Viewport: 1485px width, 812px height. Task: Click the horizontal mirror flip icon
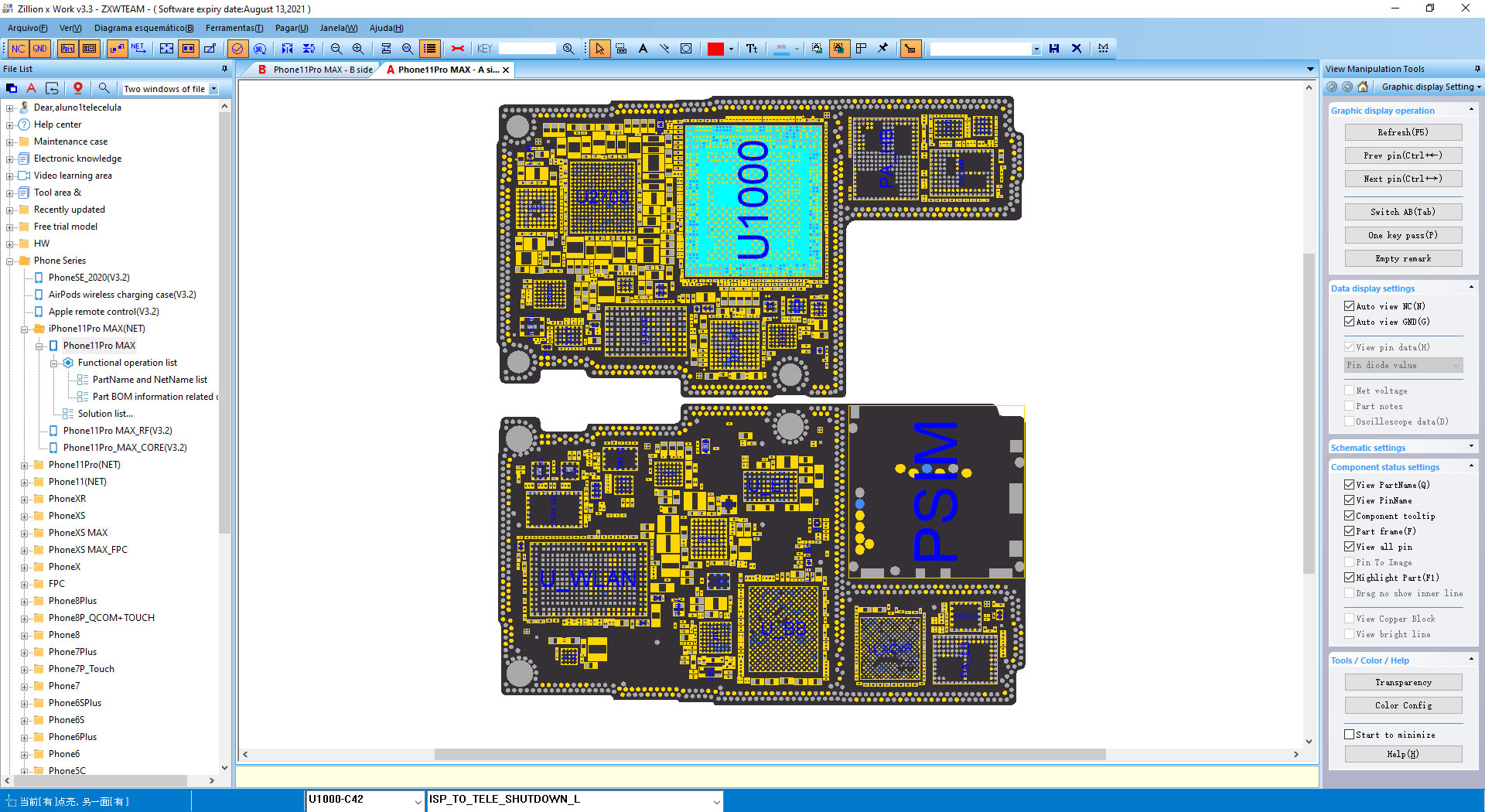287,49
